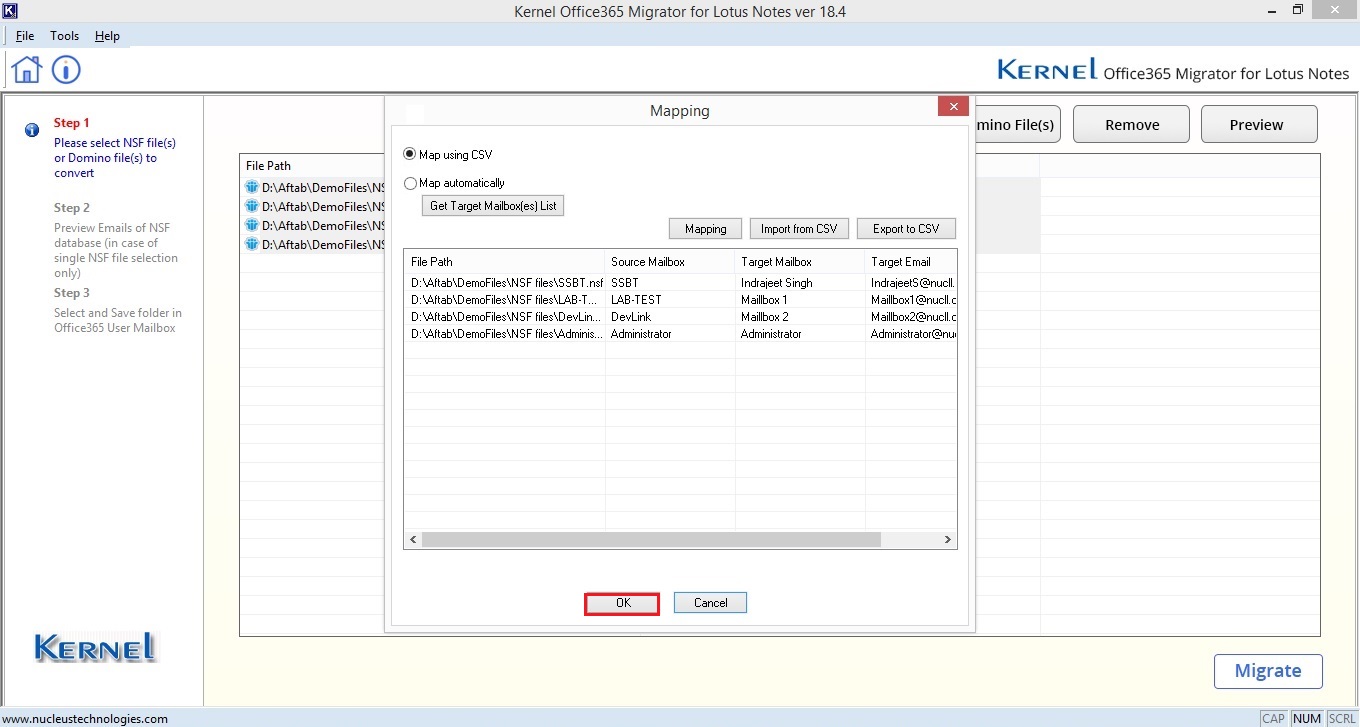
Task: Click Get Target Mailbox(es) List button
Action: (493, 206)
